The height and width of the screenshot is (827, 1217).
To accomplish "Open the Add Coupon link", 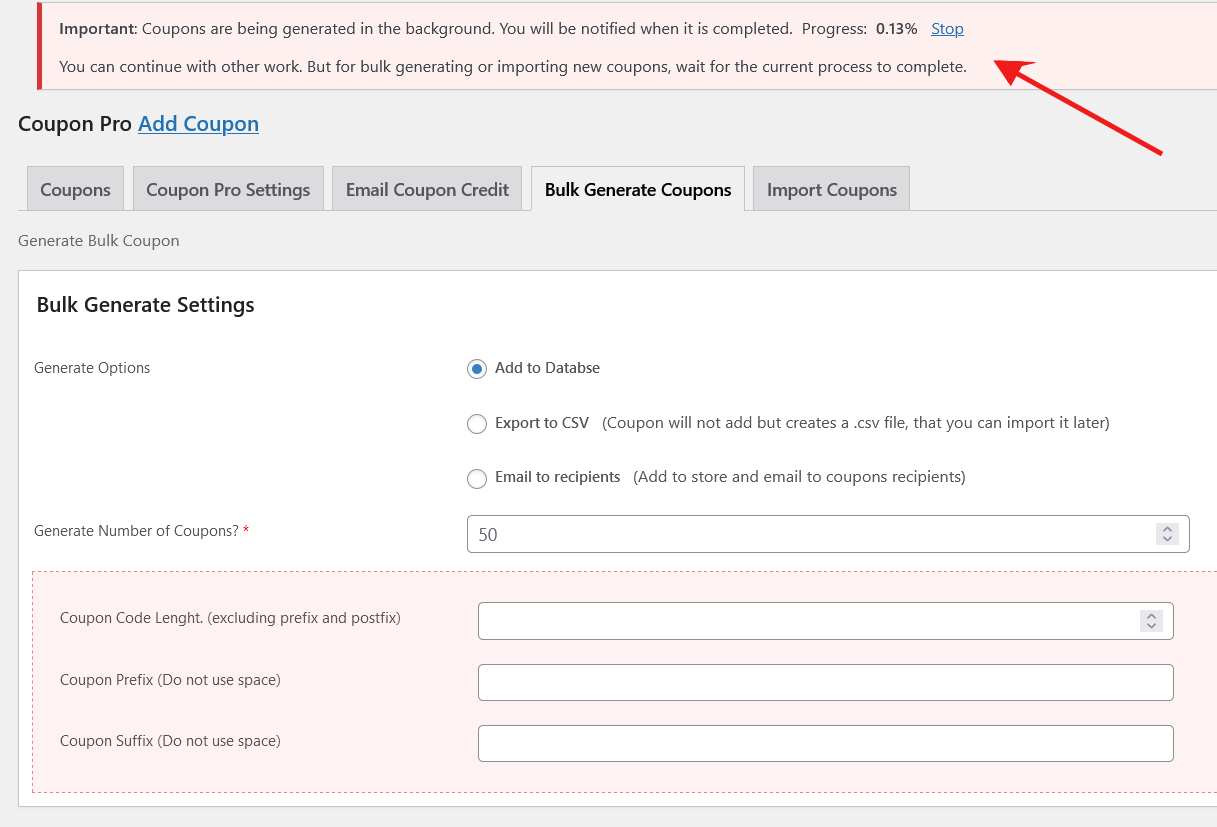I will 198,124.
